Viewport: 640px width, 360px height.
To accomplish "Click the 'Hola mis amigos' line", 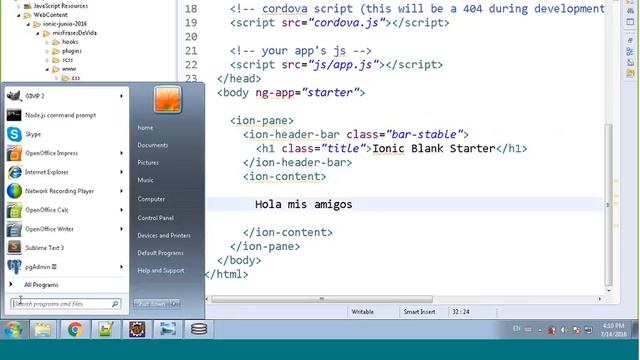I will pos(303,204).
